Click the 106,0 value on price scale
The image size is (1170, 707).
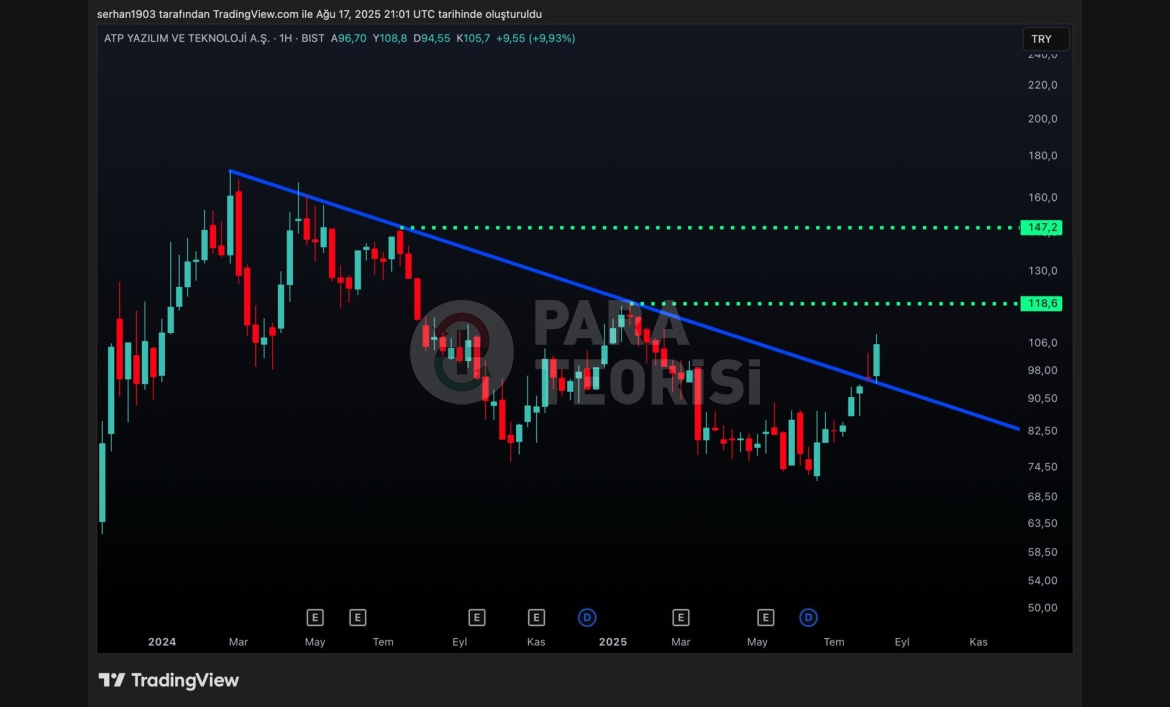(x=1043, y=343)
